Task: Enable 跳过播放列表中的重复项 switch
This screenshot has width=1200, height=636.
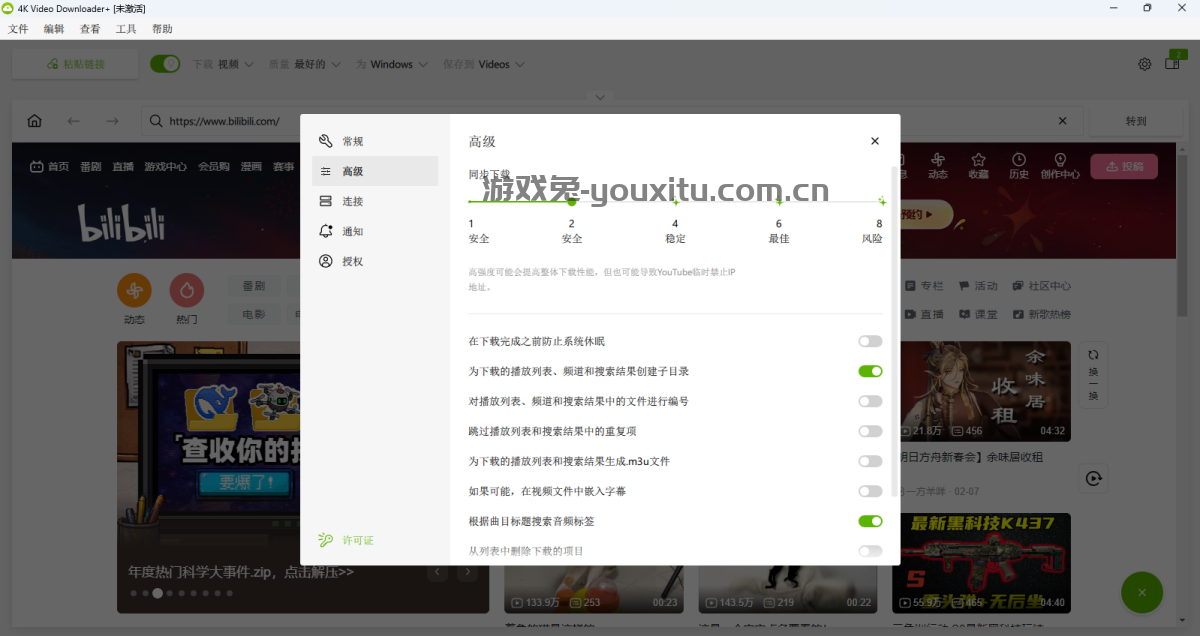Action: [x=870, y=431]
